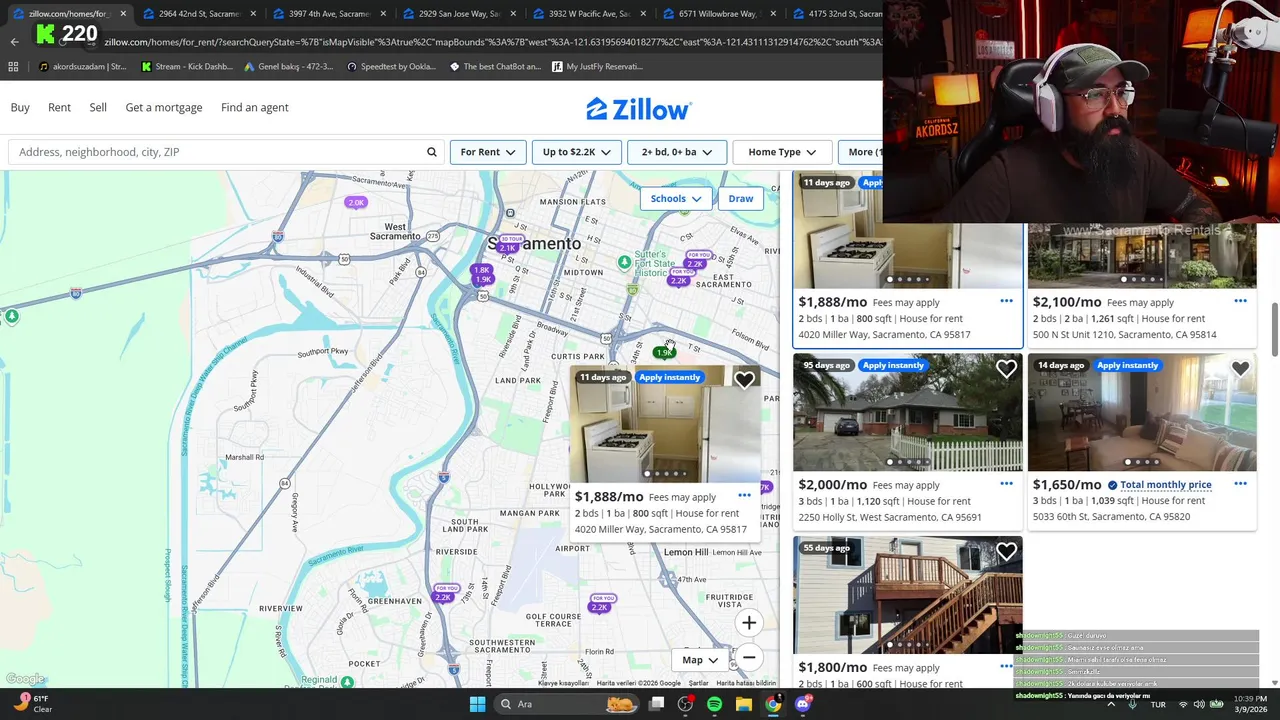Image resolution: width=1280 pixels, height=720 pixels.
Task: Open the Genel bakış bookmark
Action: coord(289,66)
